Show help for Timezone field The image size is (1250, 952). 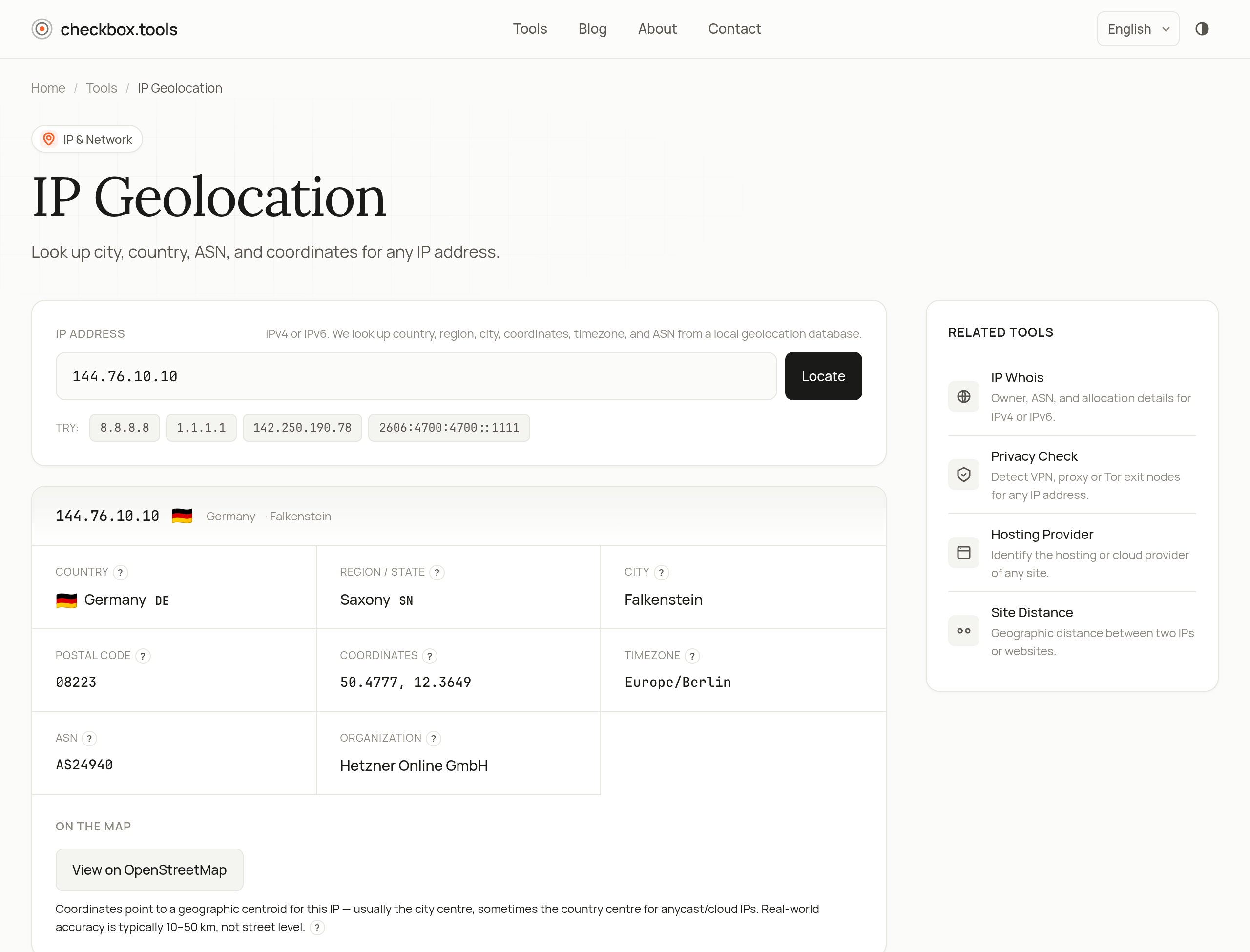click(692, 656)
